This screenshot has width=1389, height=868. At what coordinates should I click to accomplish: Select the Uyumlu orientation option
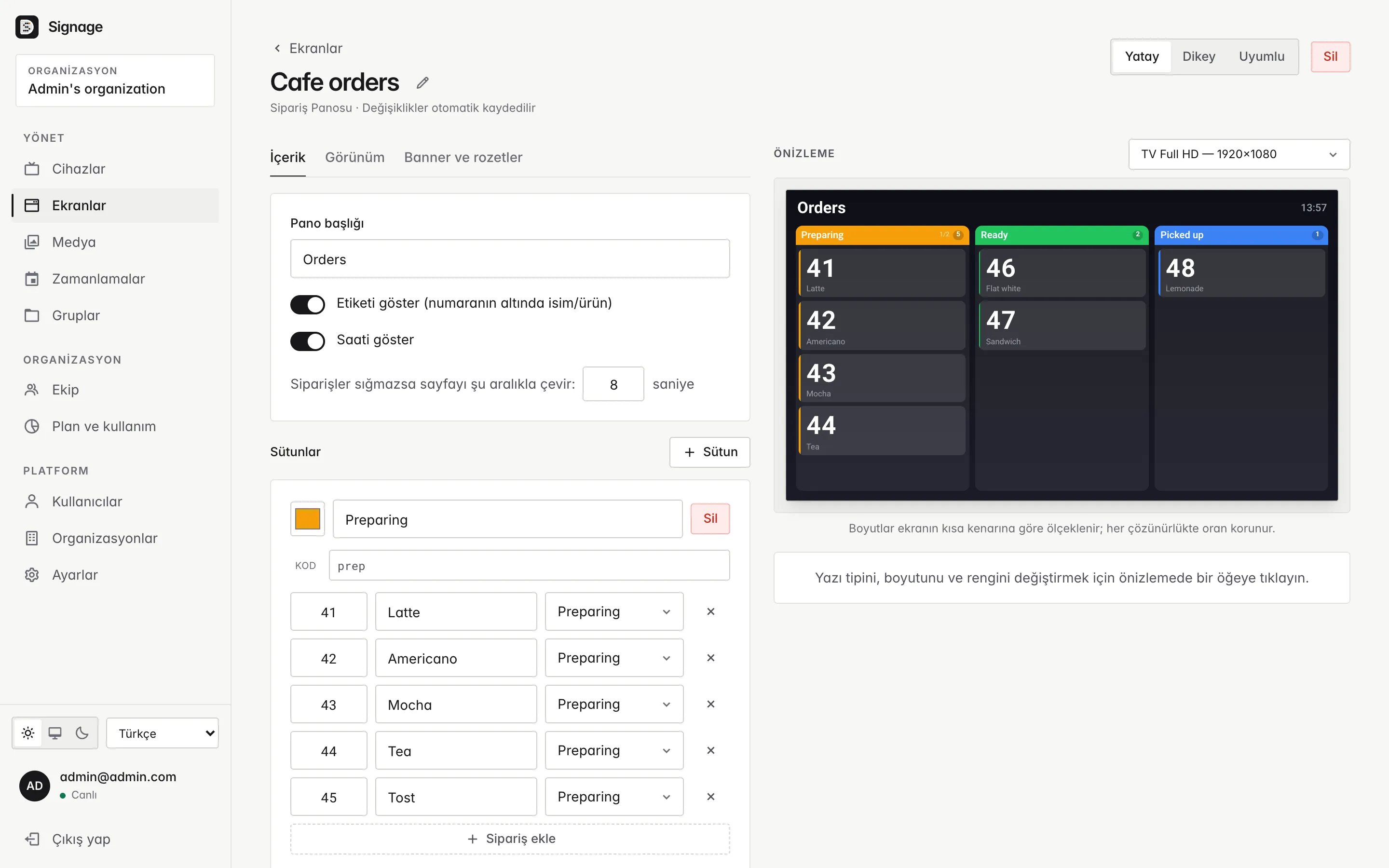pyautogui.click(x=1262, y=57)
